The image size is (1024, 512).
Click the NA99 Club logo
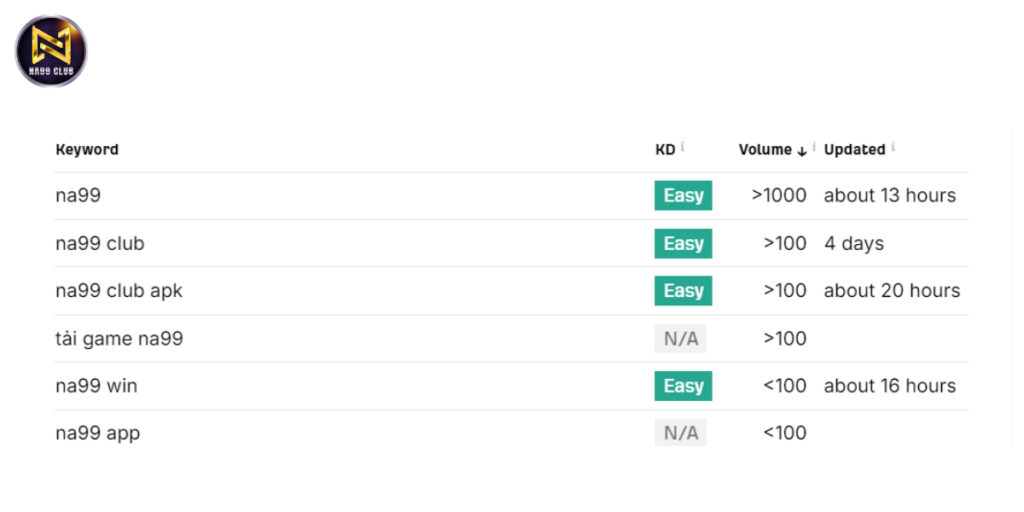tap(51, 51)
